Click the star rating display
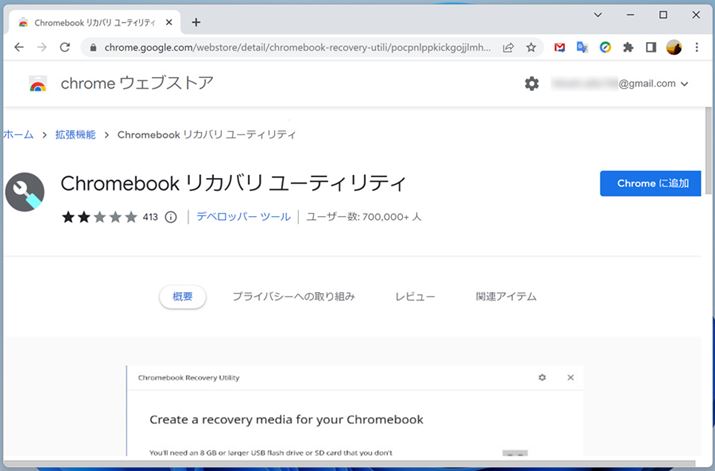The image size is (715, 471). (99, 217)
